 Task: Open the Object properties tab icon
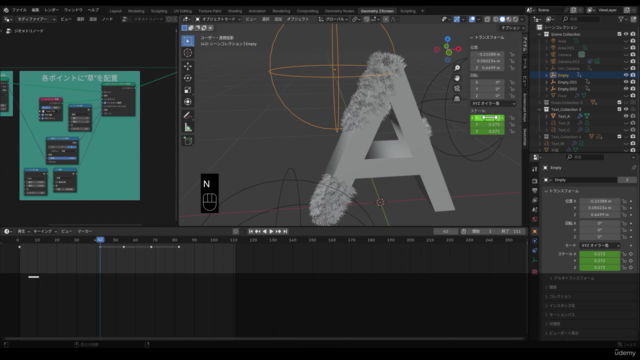(535, 231)
